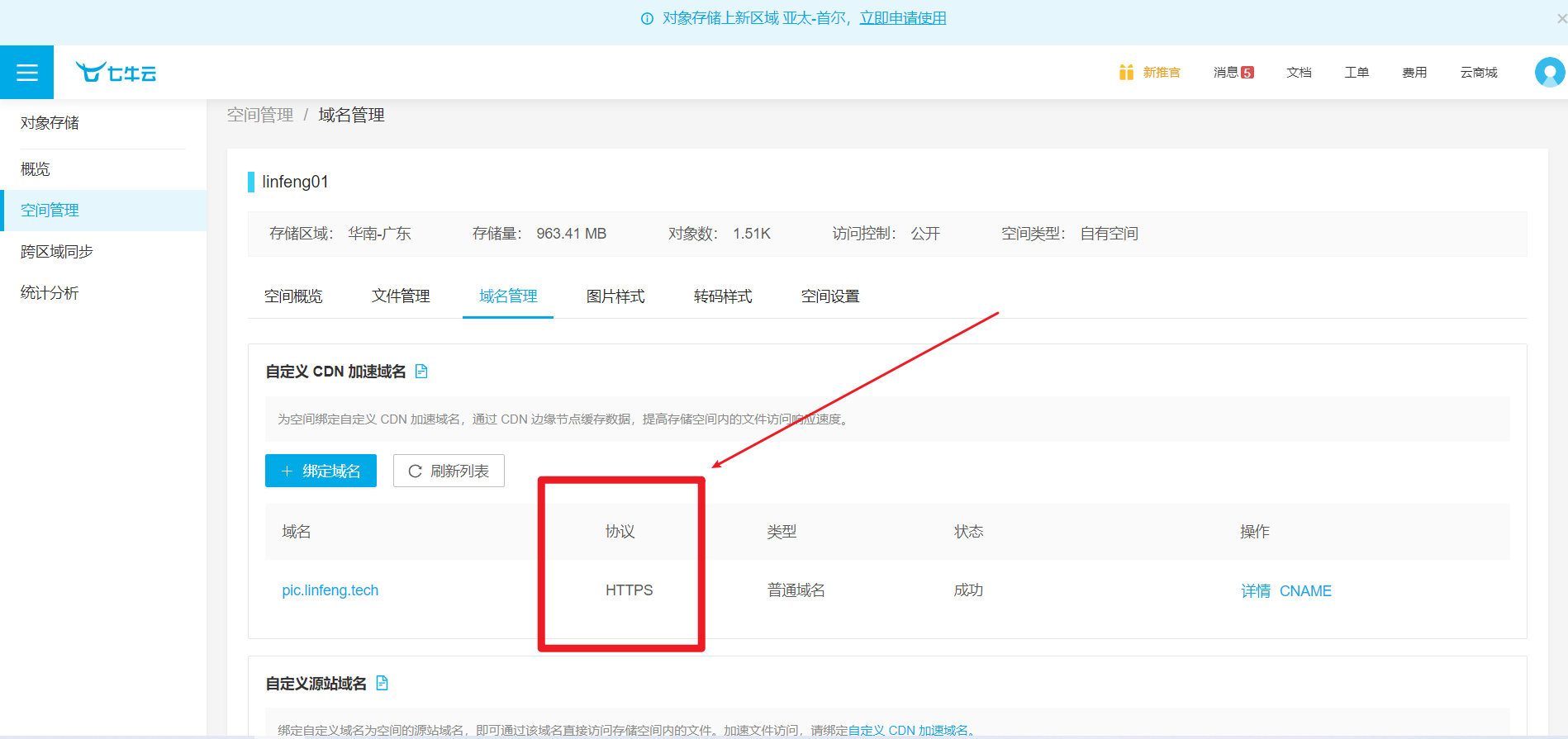The height and width of the screenshot is (739, 1568).
Task: Select 空间管理 in the sidebar
Action: tap(103, 211)
